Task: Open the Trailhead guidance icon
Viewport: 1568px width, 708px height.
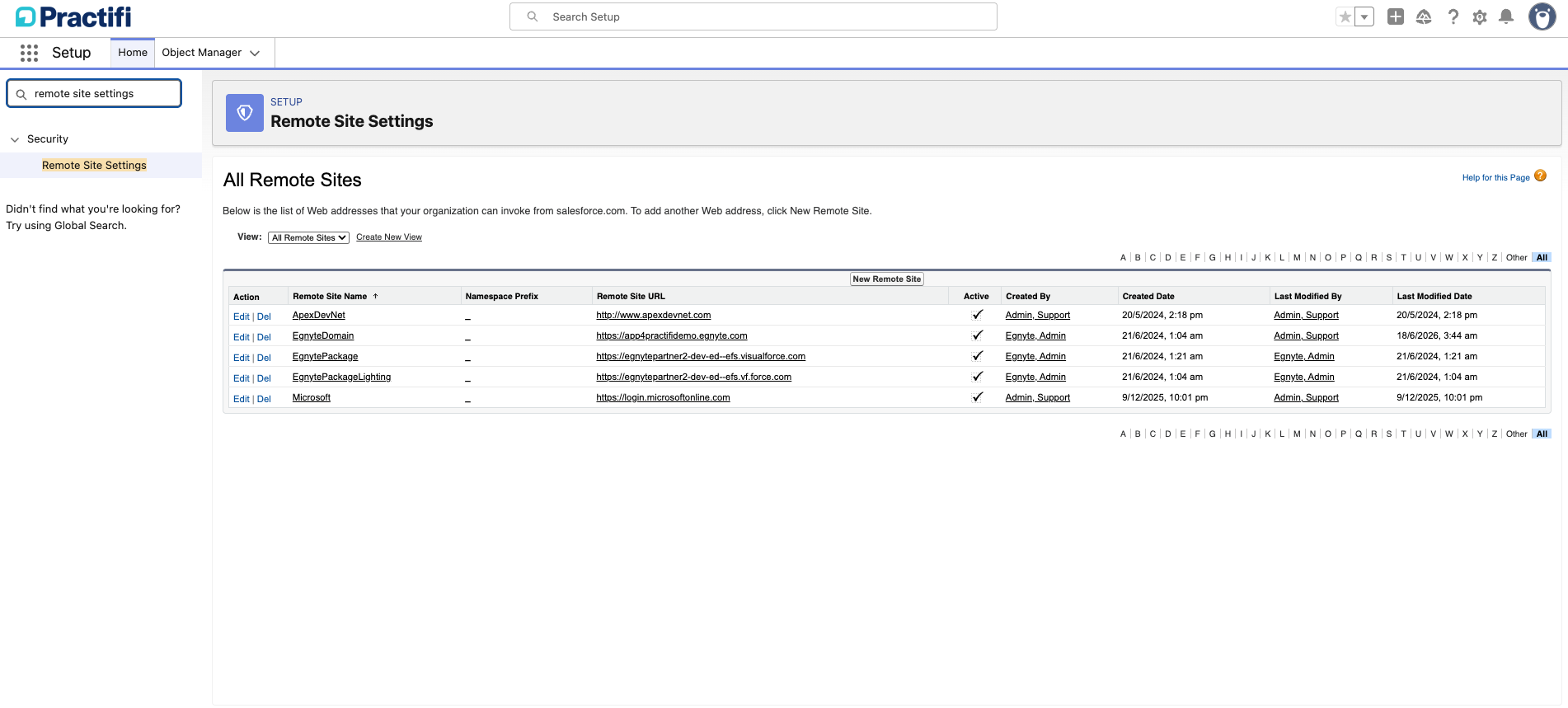Action: pos(1424,16)
